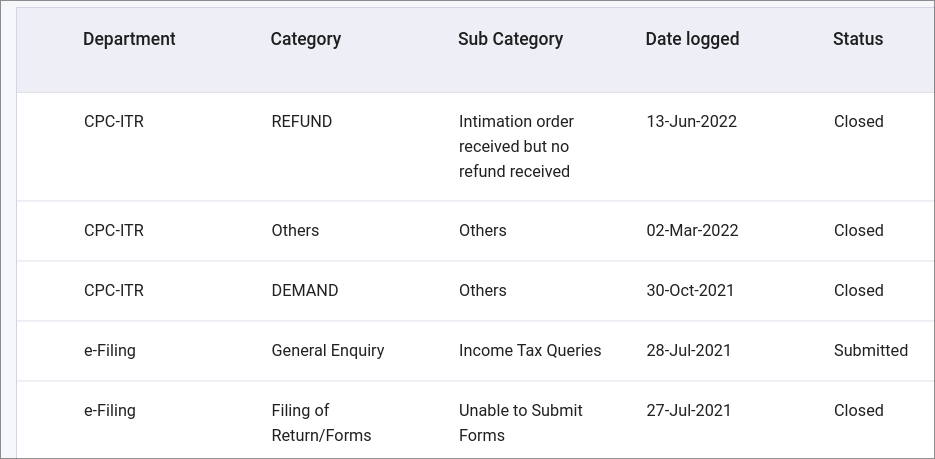The image size is (935, 459).
Task: Click the Filing of Return/Forms cell
Action: (321, 423)
